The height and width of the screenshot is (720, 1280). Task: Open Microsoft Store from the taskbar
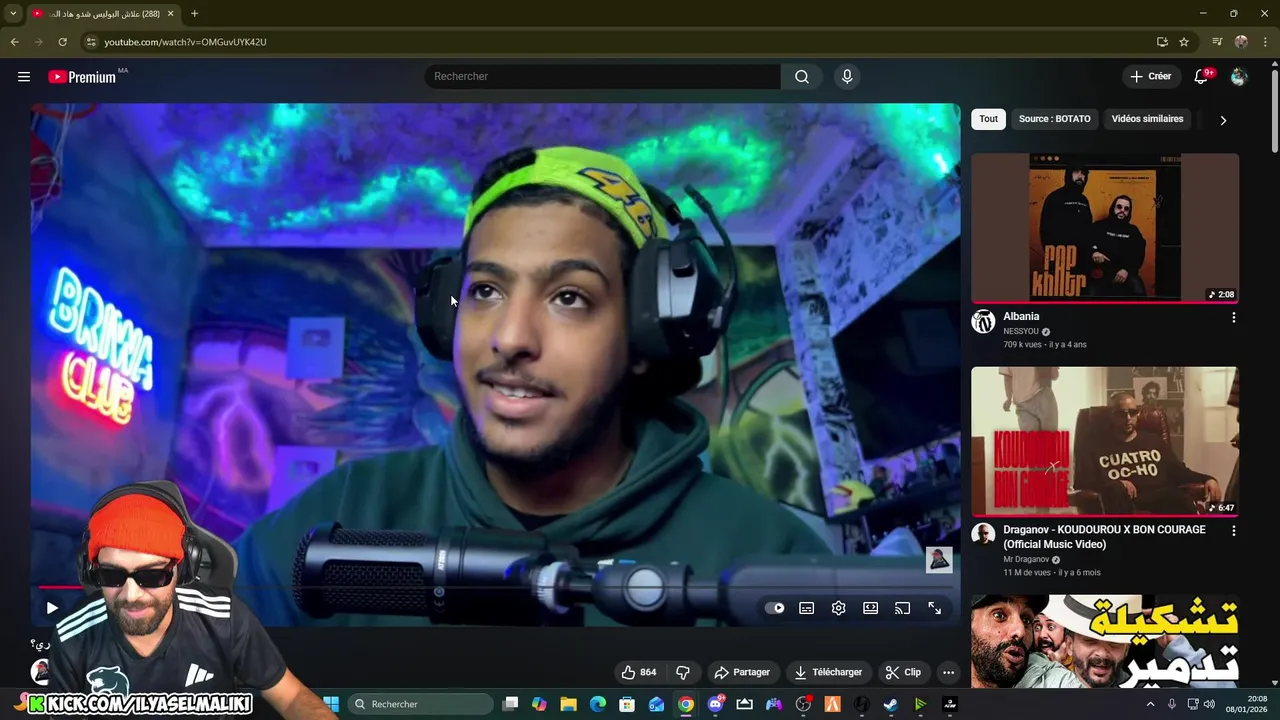[627, 704]
